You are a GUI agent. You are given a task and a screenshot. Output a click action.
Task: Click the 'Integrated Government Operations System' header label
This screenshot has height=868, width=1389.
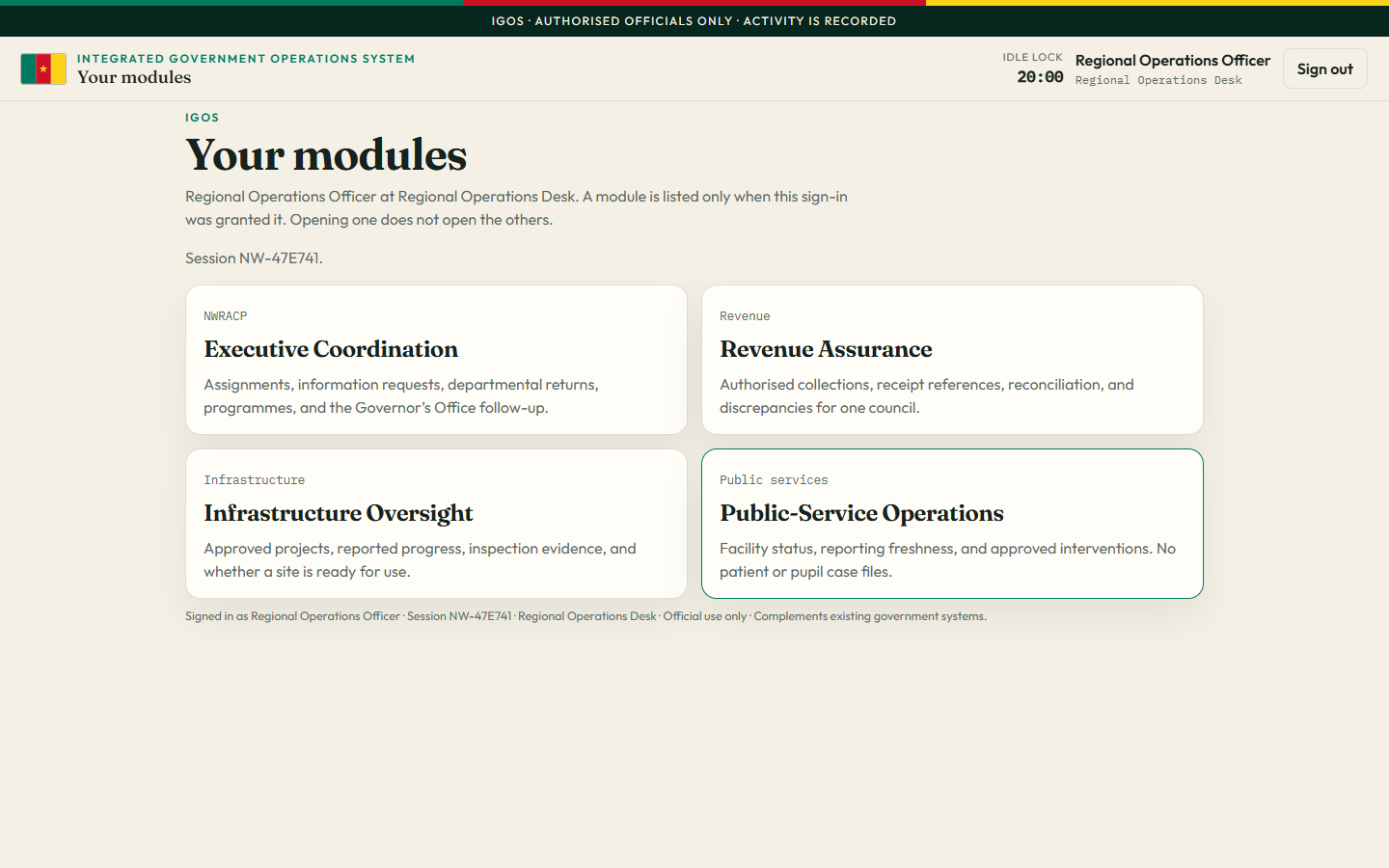(246, 59)
